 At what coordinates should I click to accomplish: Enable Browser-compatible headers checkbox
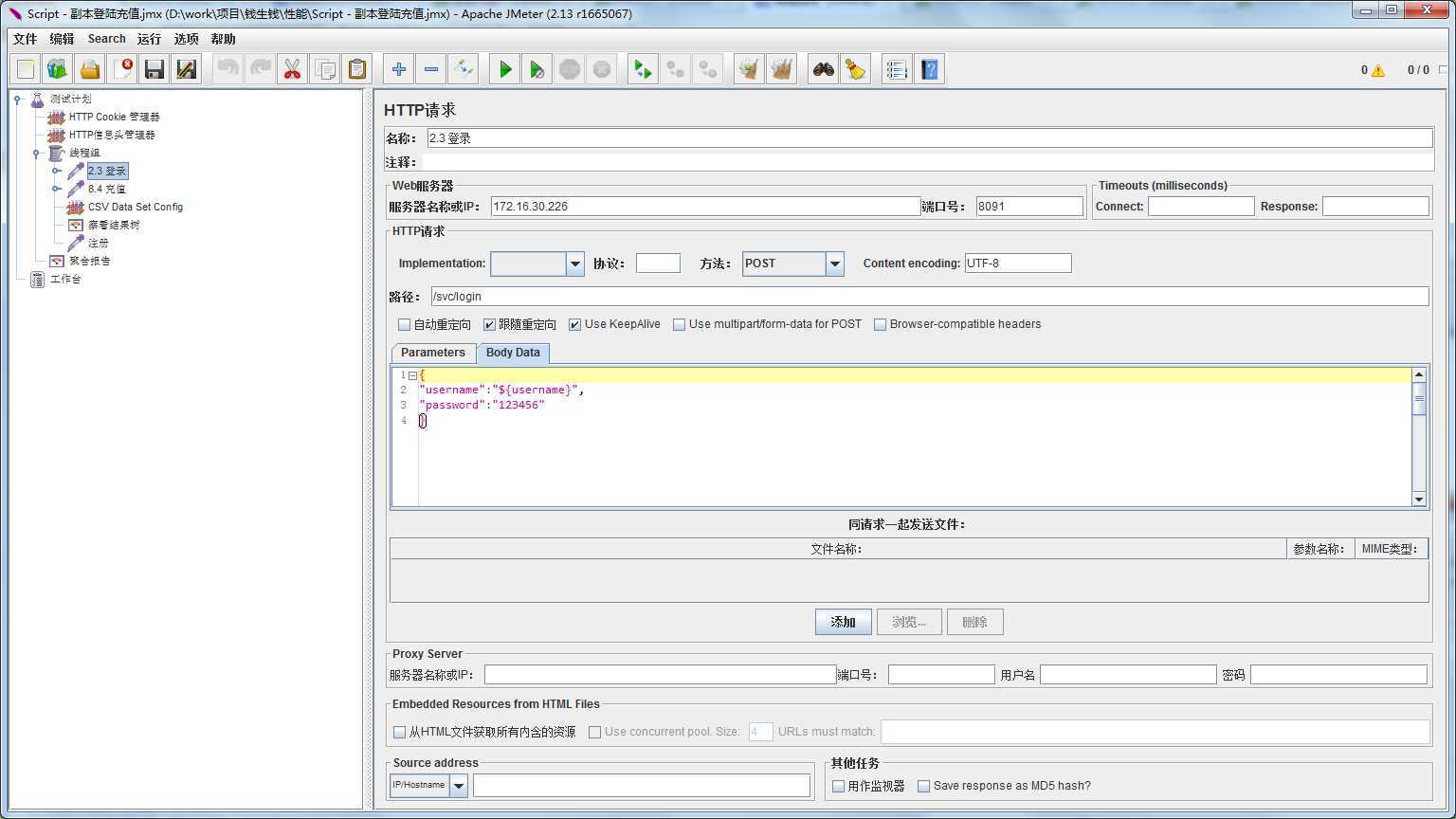[x=881, y=324]
